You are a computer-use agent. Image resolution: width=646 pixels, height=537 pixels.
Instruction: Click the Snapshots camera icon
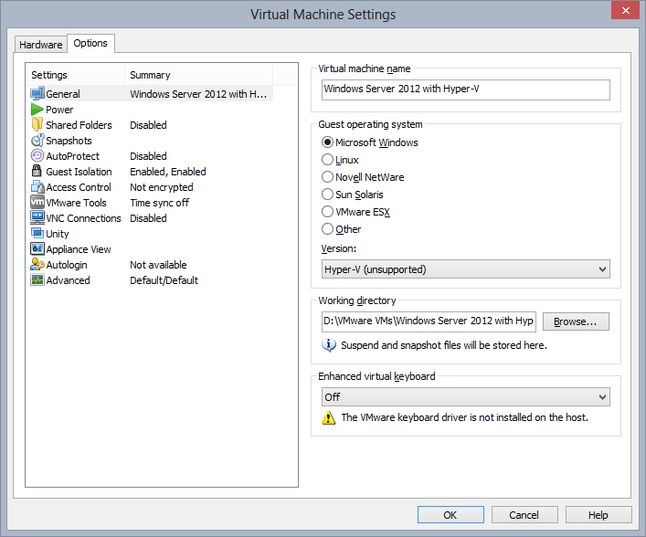pos(37,140)
